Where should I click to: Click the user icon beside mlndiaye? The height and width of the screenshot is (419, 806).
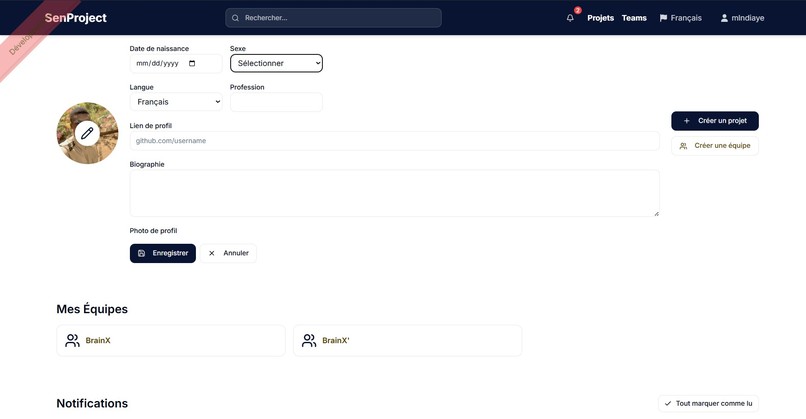[x=724, y=18]
